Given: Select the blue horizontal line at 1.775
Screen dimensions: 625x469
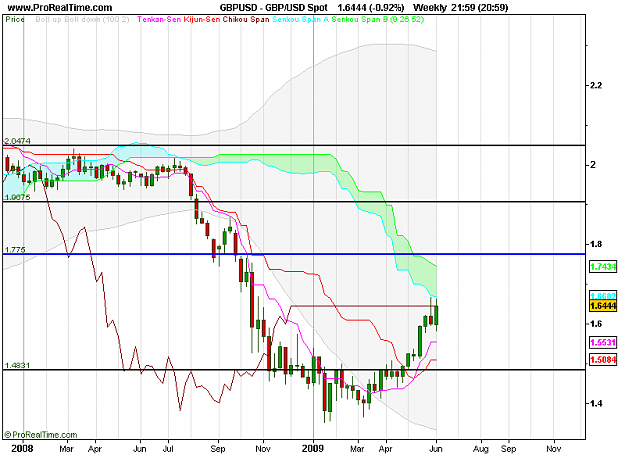Looking at the screenshot, I should (294, 254).
